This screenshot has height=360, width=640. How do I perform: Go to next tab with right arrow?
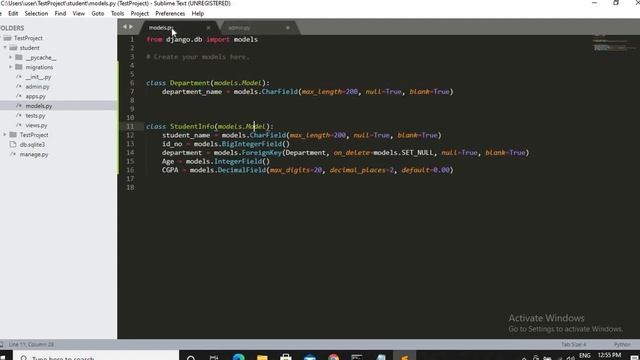(131, 27)
